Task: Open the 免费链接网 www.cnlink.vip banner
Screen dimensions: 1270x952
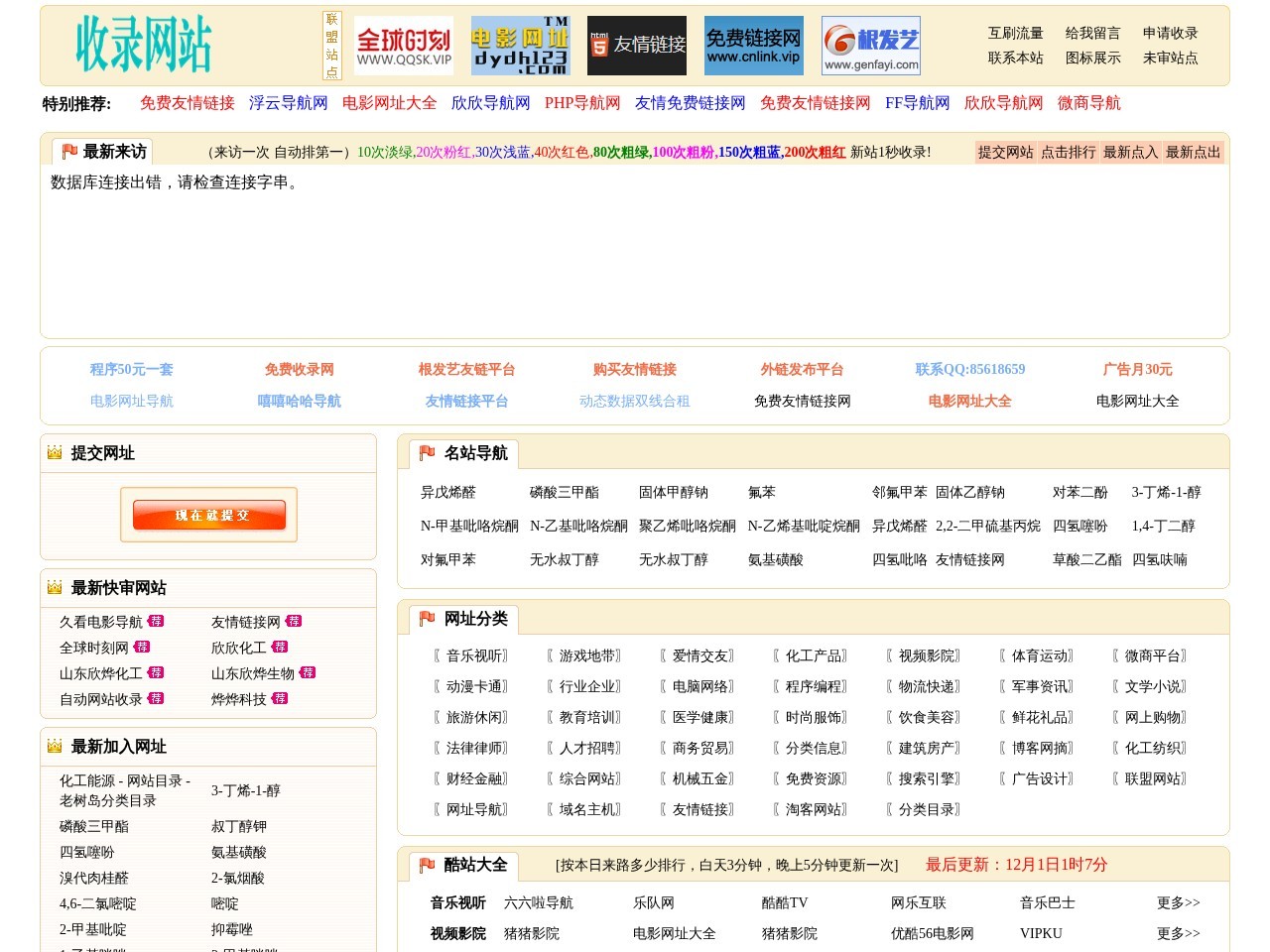Action: pos(752,44)
